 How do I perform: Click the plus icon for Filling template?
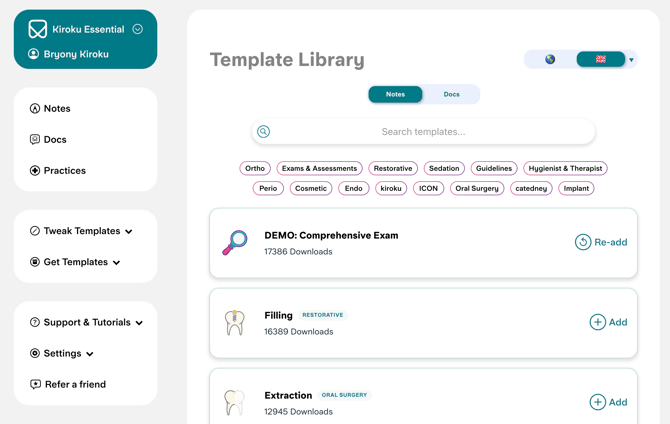pyautogui.click(x=597, y=322)
